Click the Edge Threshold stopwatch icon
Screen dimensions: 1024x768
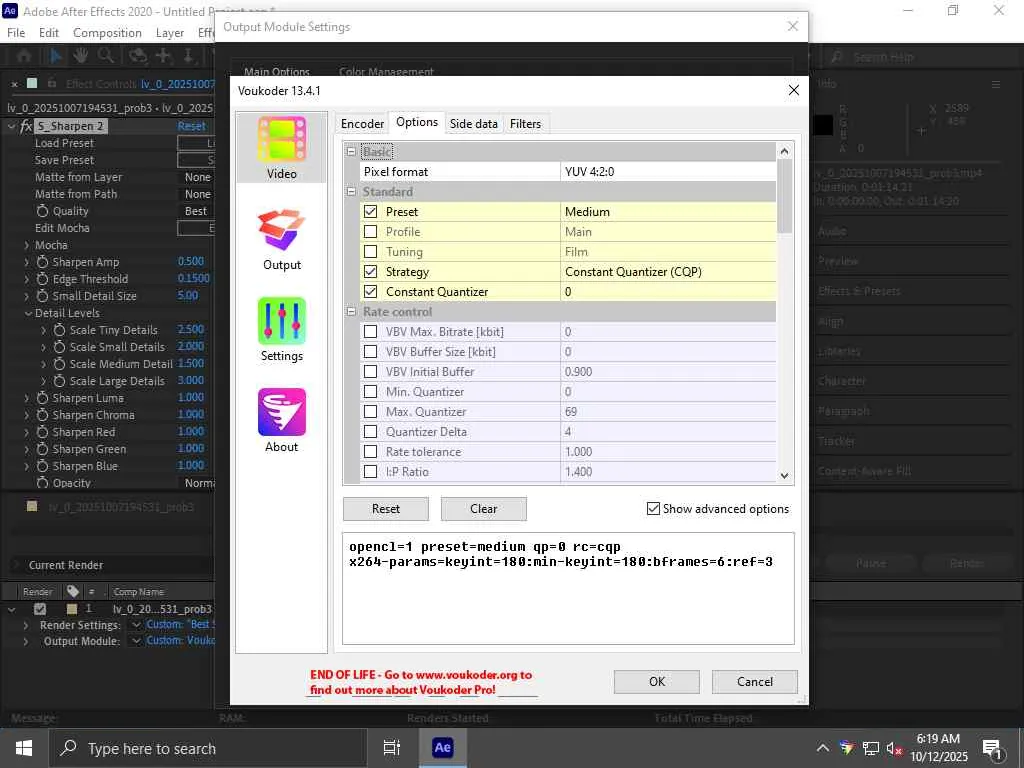pyautogui.click(x=42, y=279)
